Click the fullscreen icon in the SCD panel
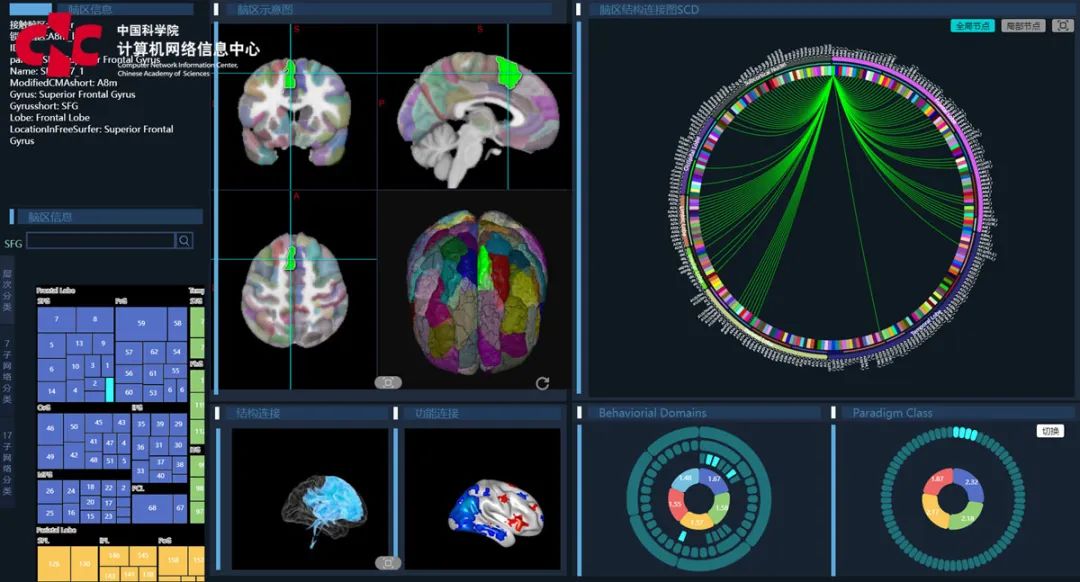Image resolution: width=1080 pixels, height=582 pixels. [x=1063, y=25]
